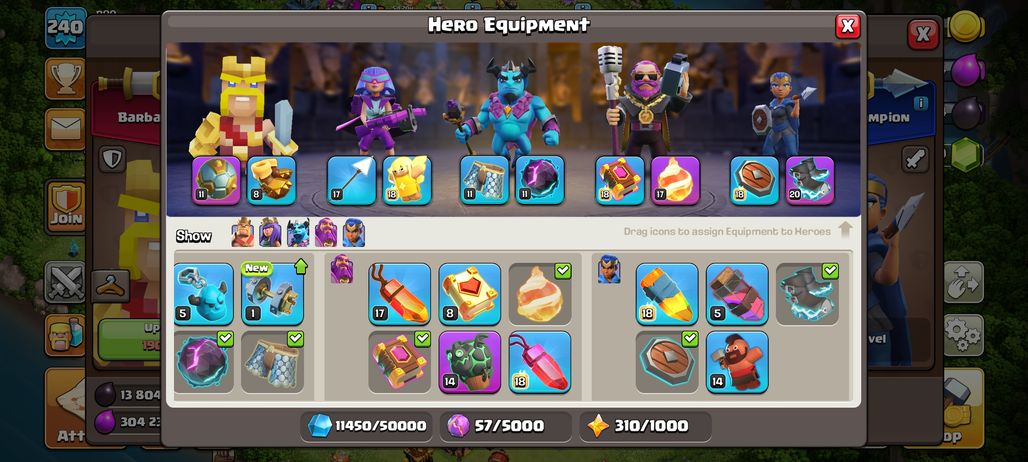Toggle the equipped Fireball checkmark item

click(540, 294)
